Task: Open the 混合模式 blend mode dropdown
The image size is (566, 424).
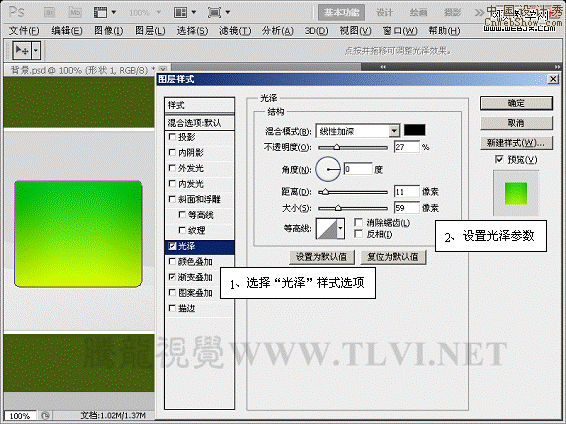Action: pos(357,131)
